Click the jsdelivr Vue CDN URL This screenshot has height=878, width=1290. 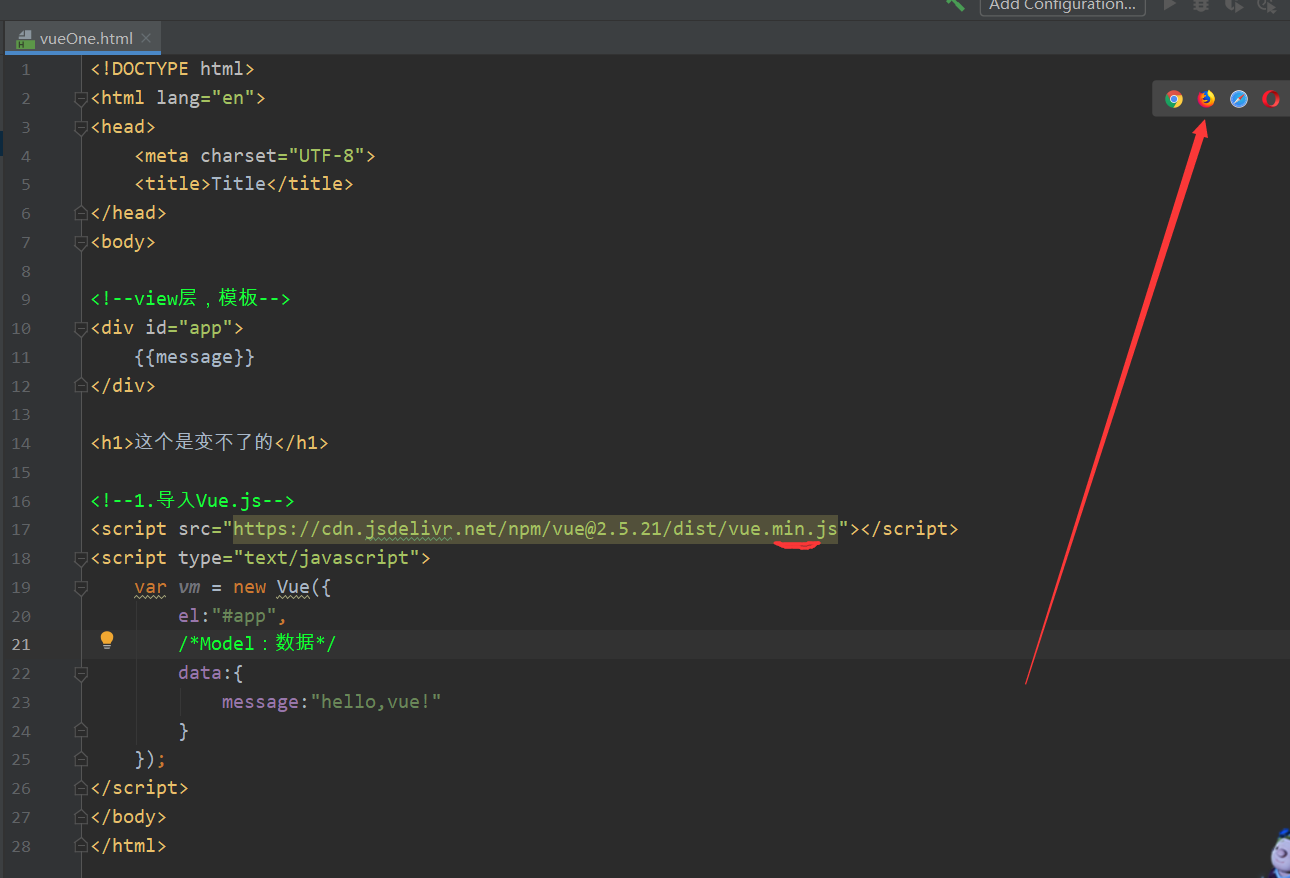[x=535, y=529]
